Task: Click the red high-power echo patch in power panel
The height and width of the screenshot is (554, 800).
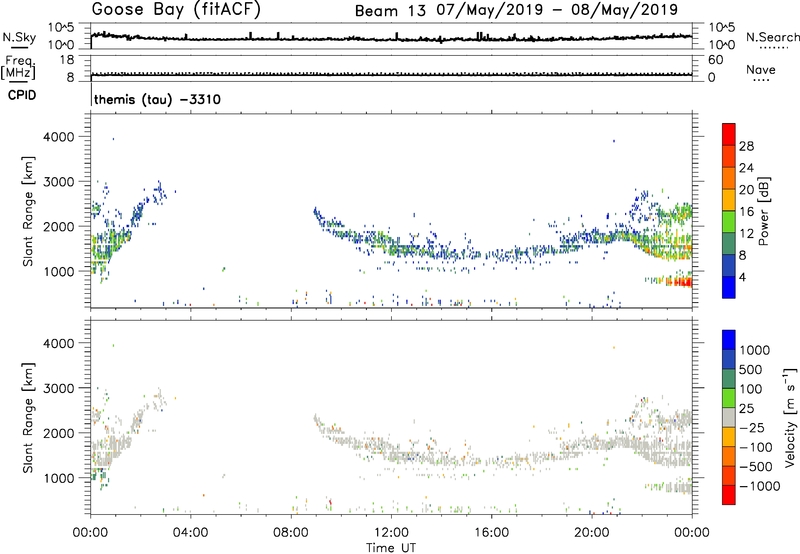Action: [x=680, y=282]
